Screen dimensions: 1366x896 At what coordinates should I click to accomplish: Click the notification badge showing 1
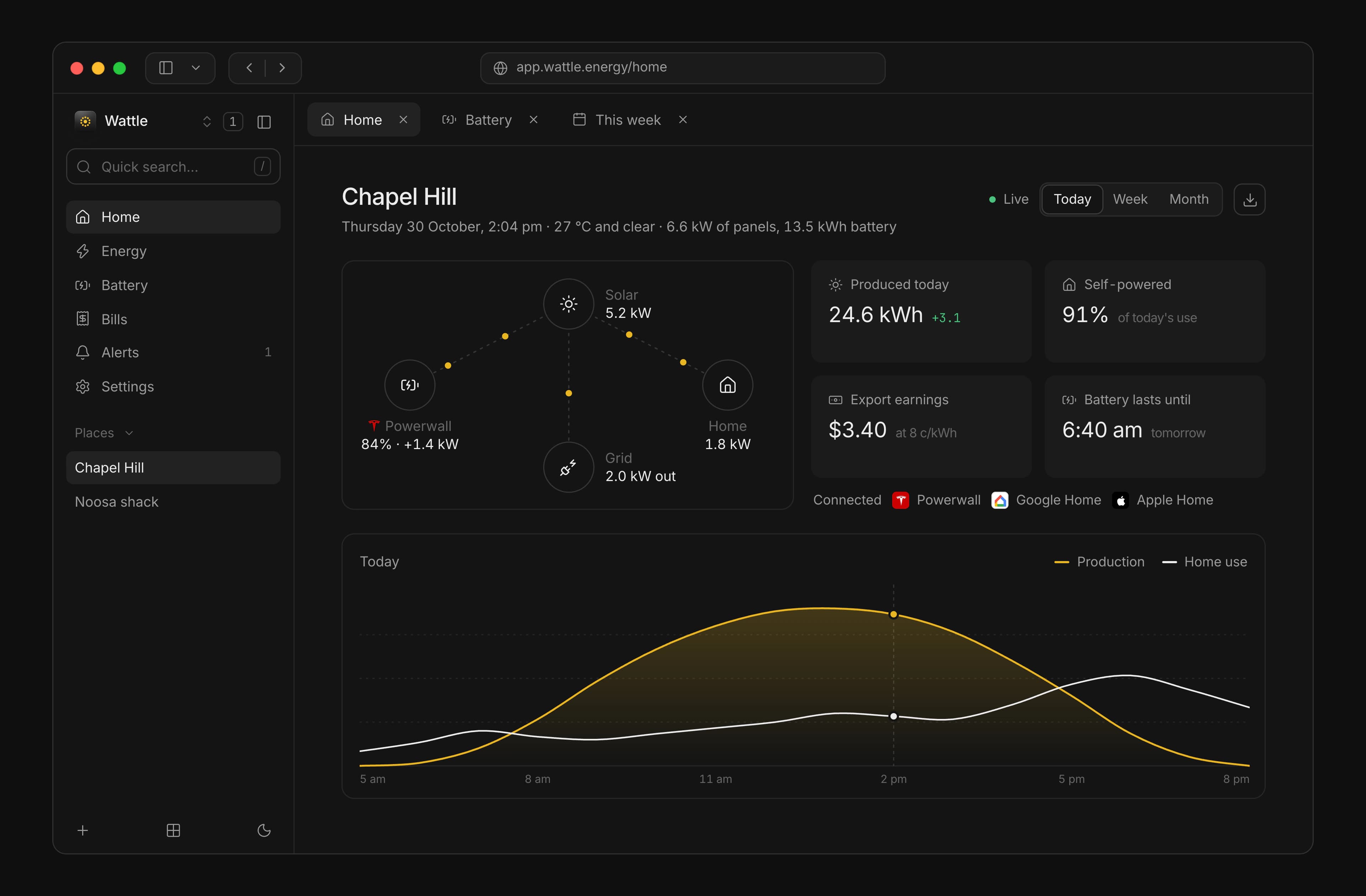coord(232,122)
